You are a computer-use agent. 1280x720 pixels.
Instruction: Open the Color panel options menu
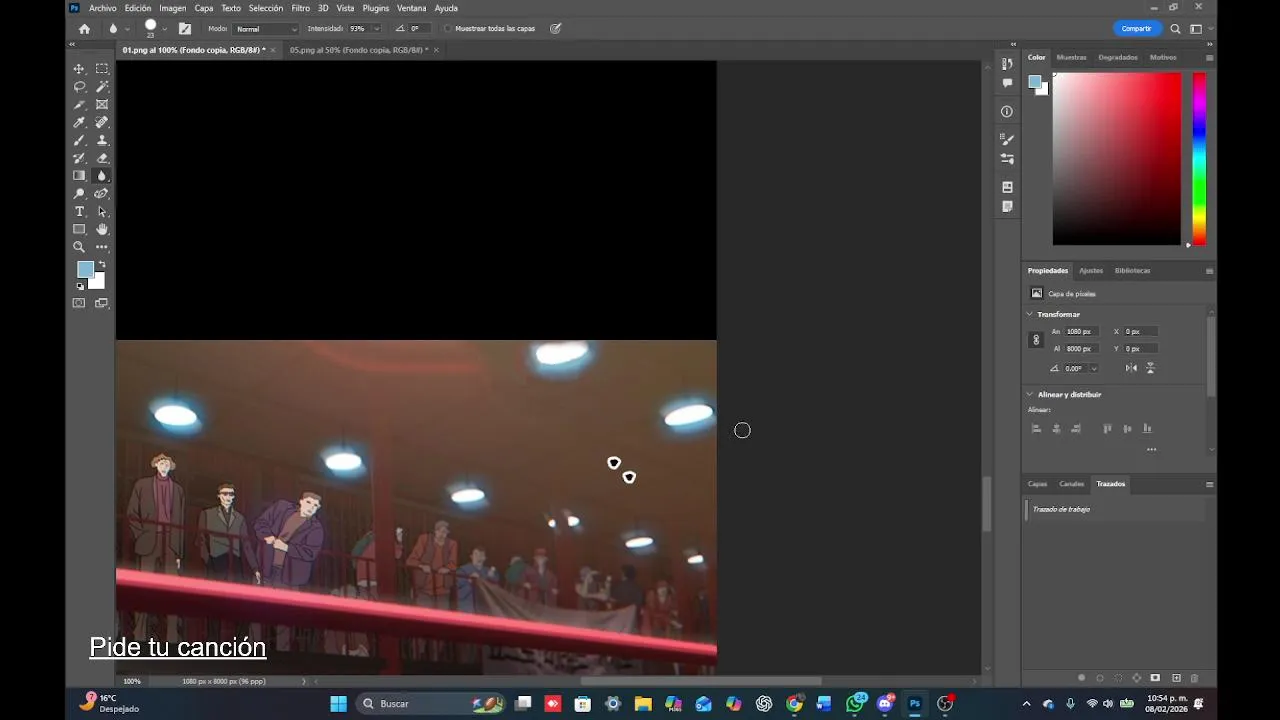(1209, 58)
